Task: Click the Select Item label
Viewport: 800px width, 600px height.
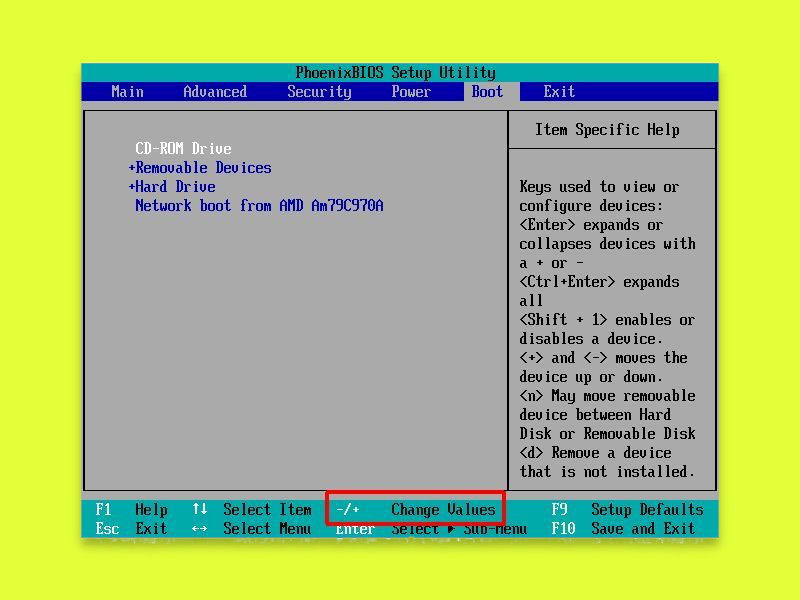Action: point(267,510)
